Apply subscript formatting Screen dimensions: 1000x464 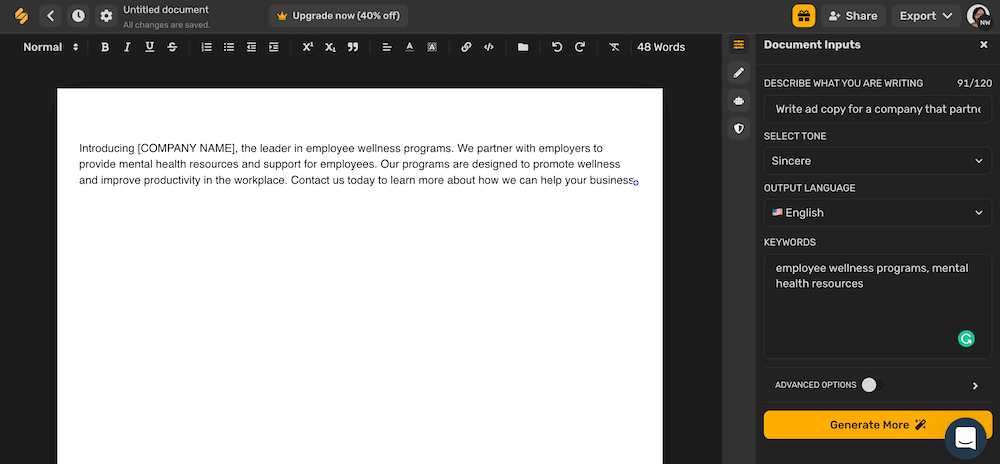coord(330,47)
